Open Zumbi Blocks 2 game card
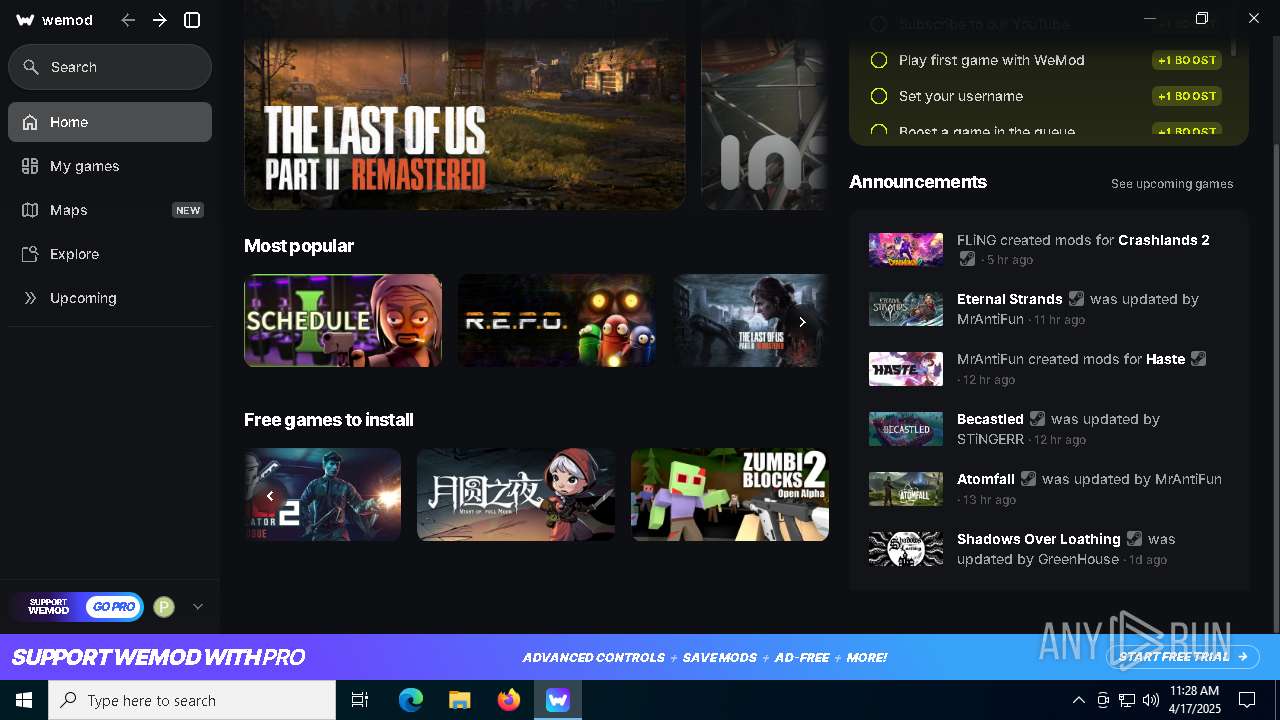The height and width of the screenshot is (720, 1280). coord(730,494)
